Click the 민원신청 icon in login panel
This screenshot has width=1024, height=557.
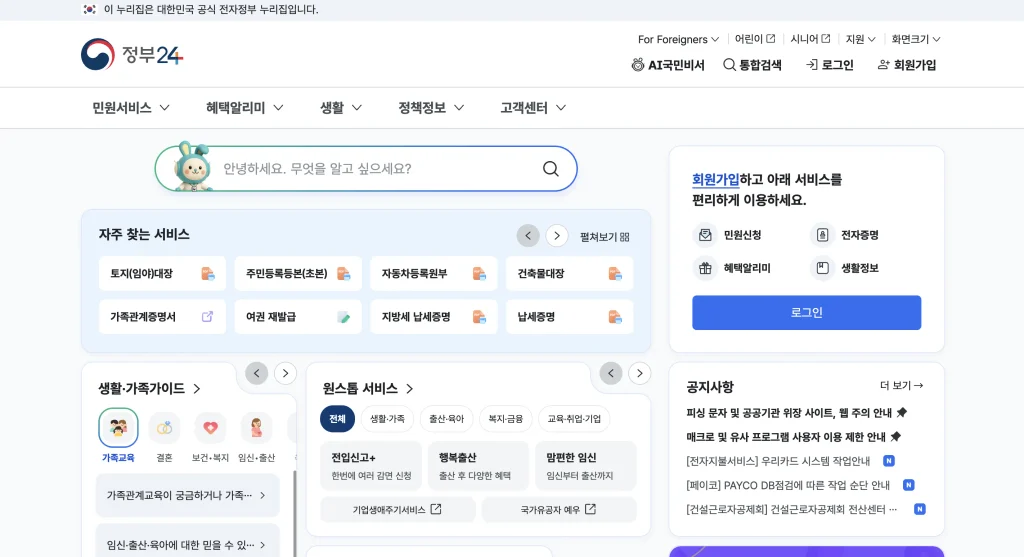tap(705, 234)
